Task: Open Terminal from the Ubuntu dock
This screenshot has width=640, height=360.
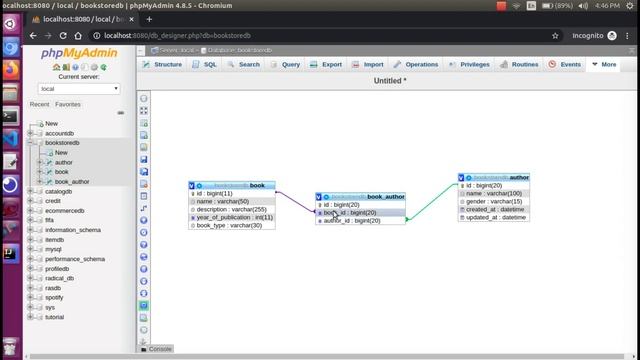Action: click(11, 116)
